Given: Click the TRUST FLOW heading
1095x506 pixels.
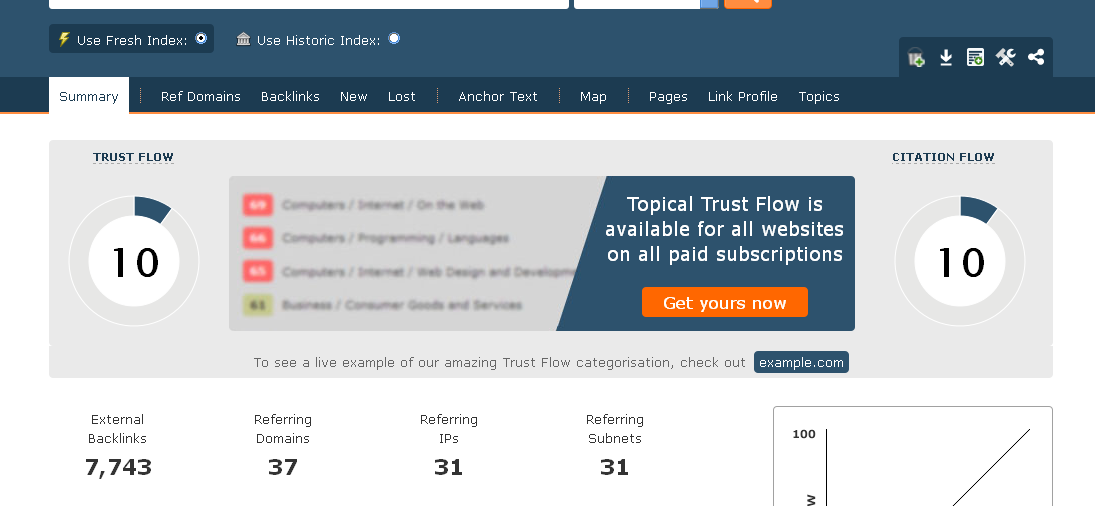Looking at the screenshot, I should tap(133, 157).
